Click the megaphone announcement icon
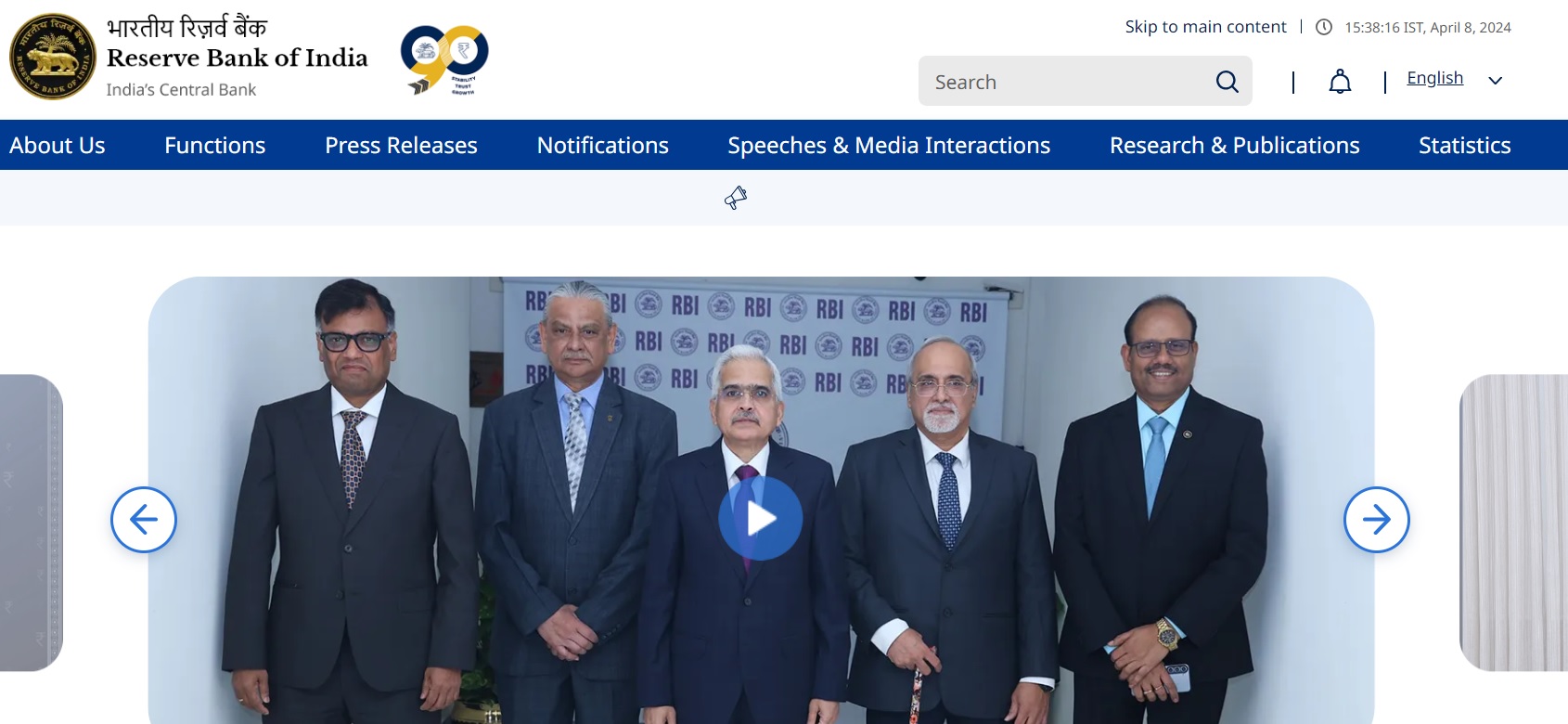This screenshot has width=1568, height=724. coord(736,197)
